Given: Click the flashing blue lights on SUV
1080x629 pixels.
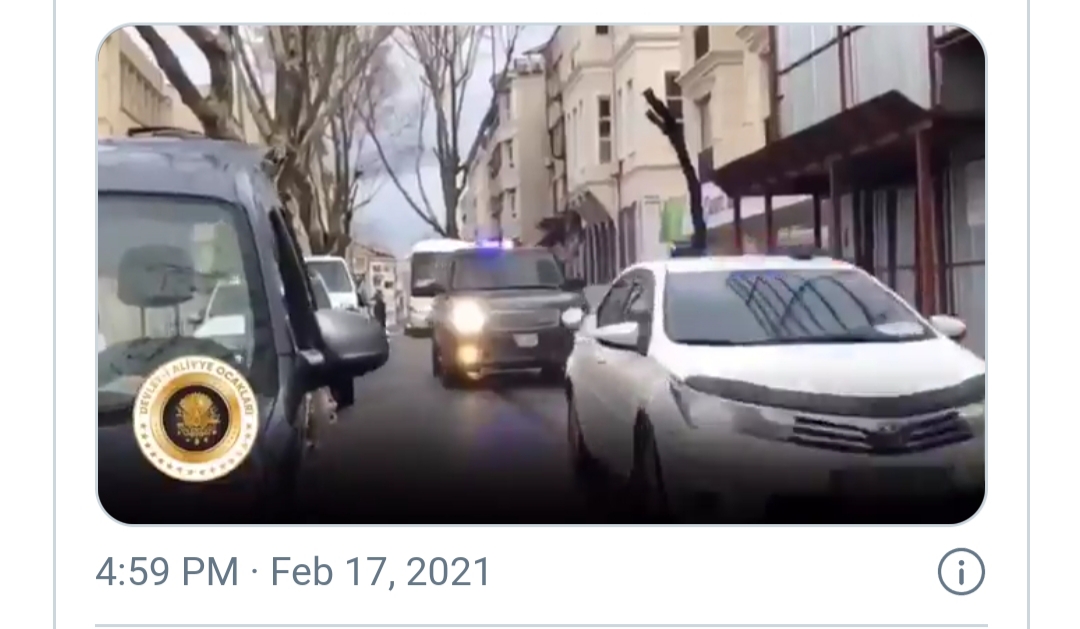Looking at the screenshot, I should [493, 244].
